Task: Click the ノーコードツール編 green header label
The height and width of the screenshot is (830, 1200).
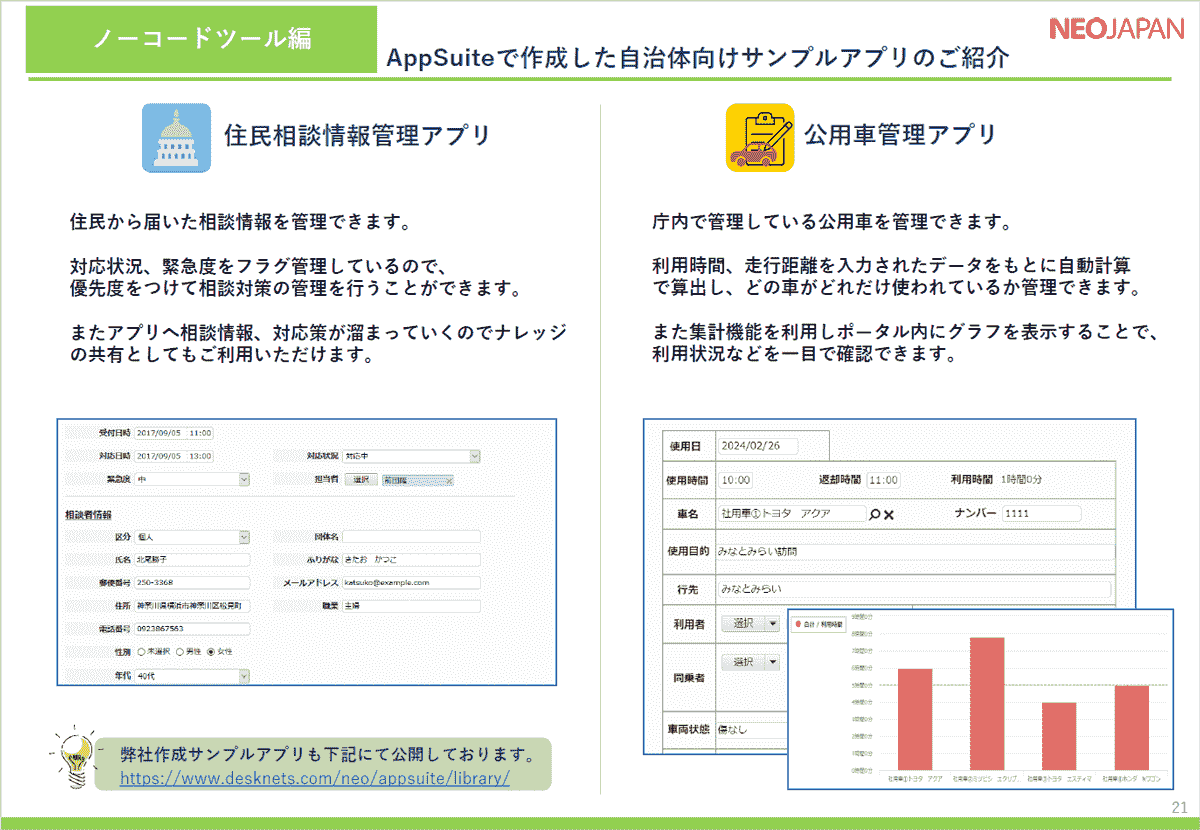Action: coord(201,38)
